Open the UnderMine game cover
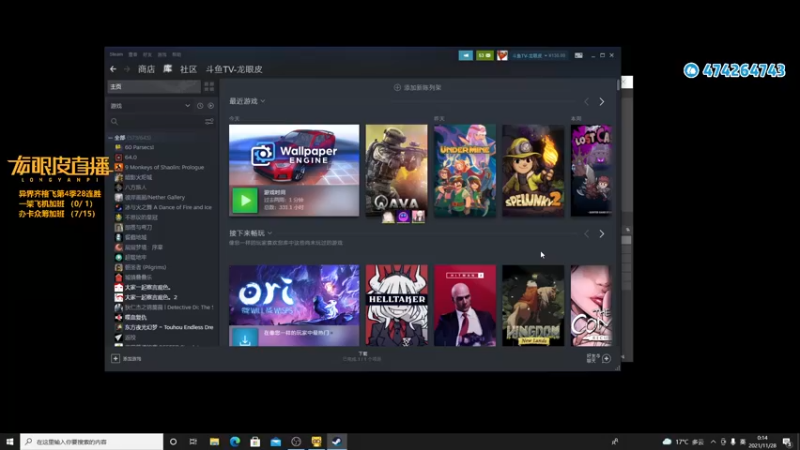800x450 pixels. pos(465,170)
